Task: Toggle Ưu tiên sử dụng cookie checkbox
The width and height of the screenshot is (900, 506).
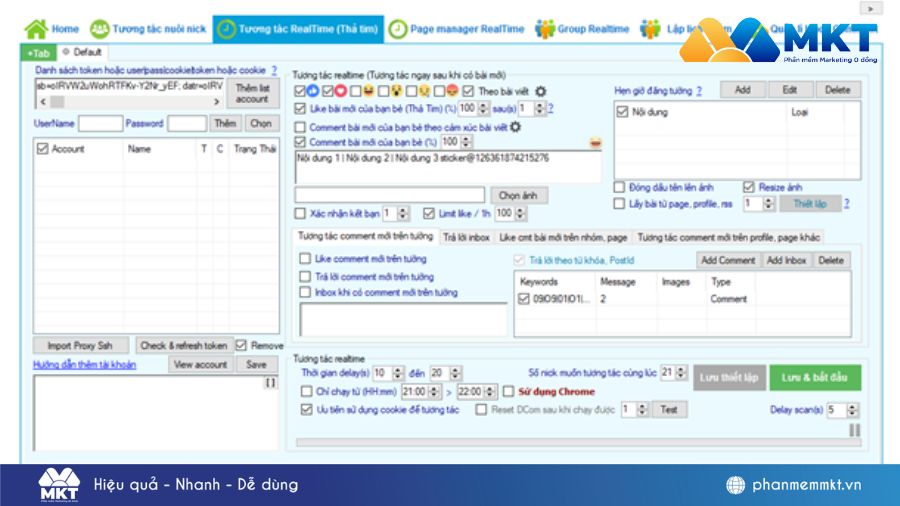Action: (307, 410)
